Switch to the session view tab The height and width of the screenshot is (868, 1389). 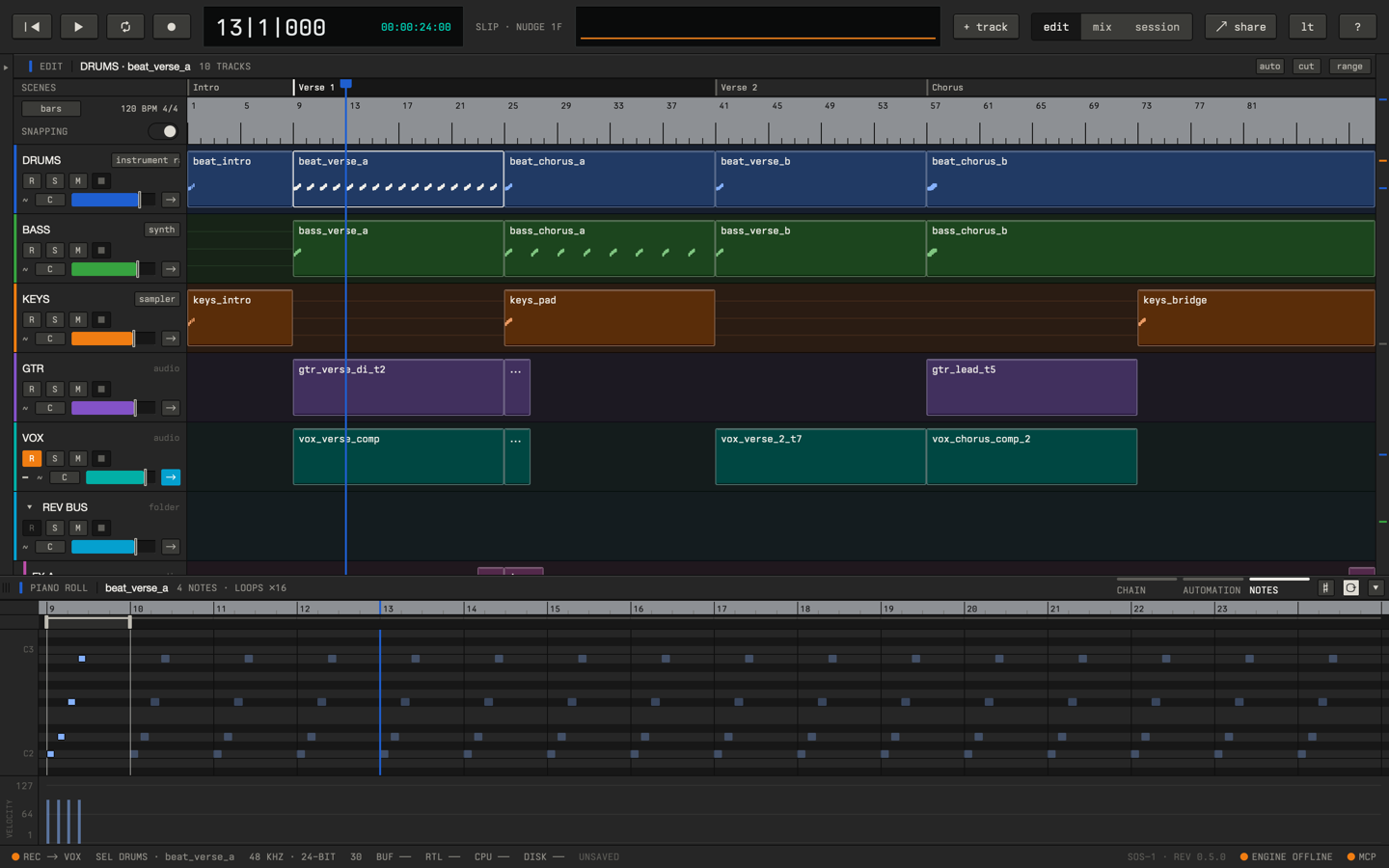point(1157,27)
